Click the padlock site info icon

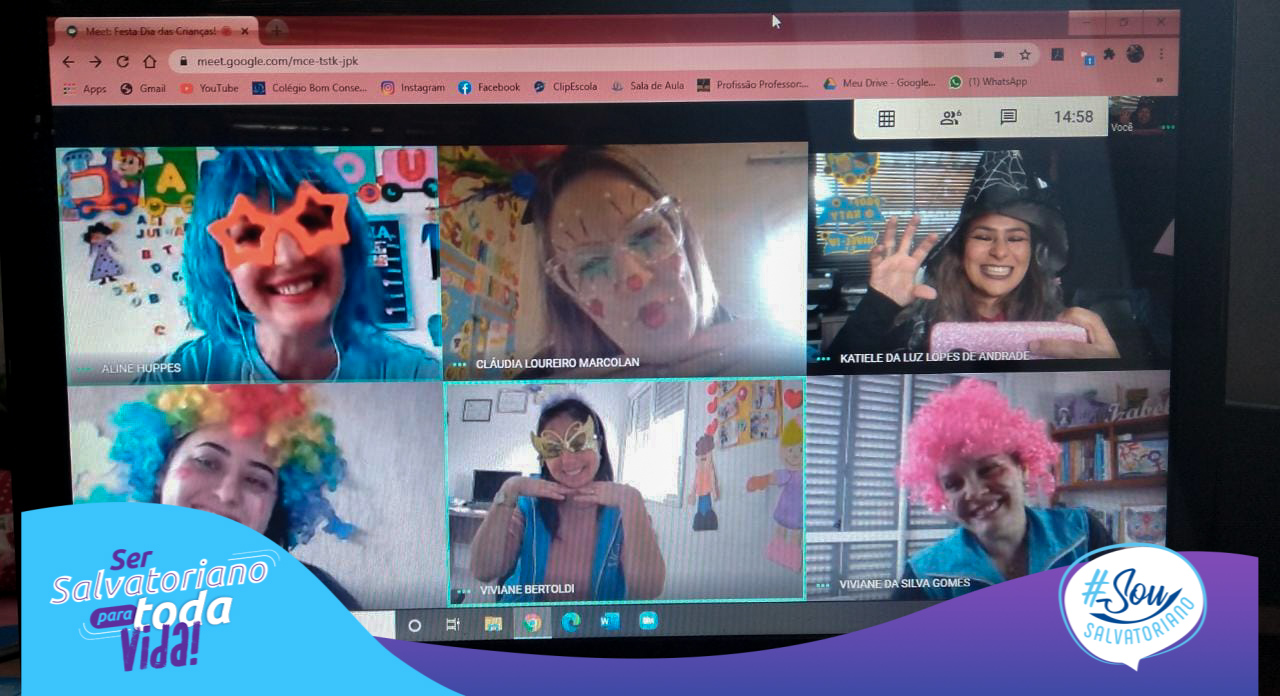(183, 61)
